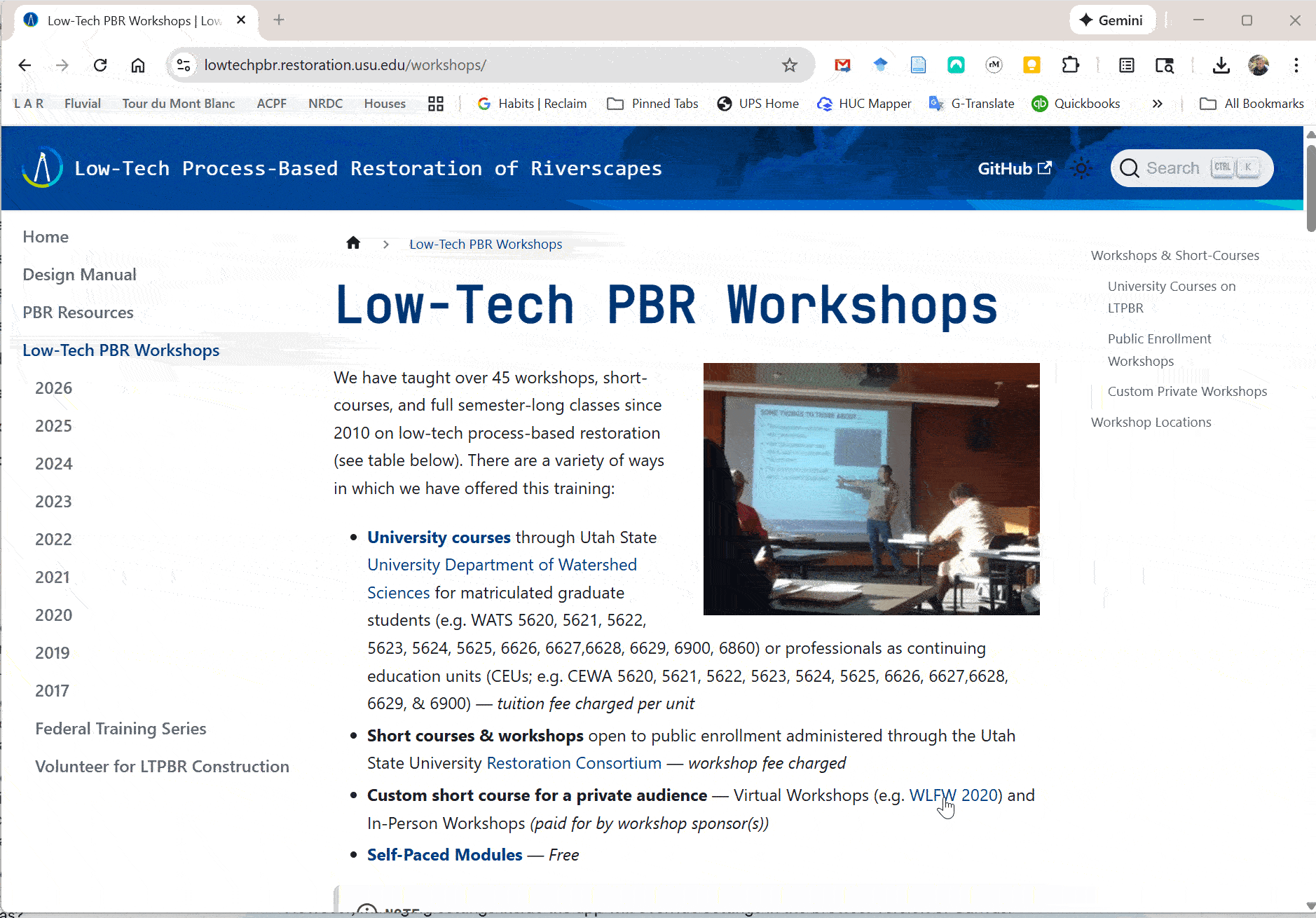Reload the page with the refresh icon

point(100,65)
